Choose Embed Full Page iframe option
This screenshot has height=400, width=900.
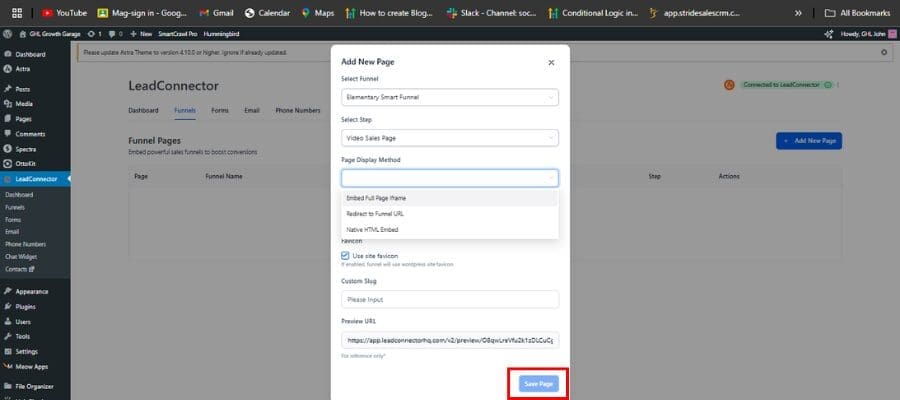coord(449,198)
